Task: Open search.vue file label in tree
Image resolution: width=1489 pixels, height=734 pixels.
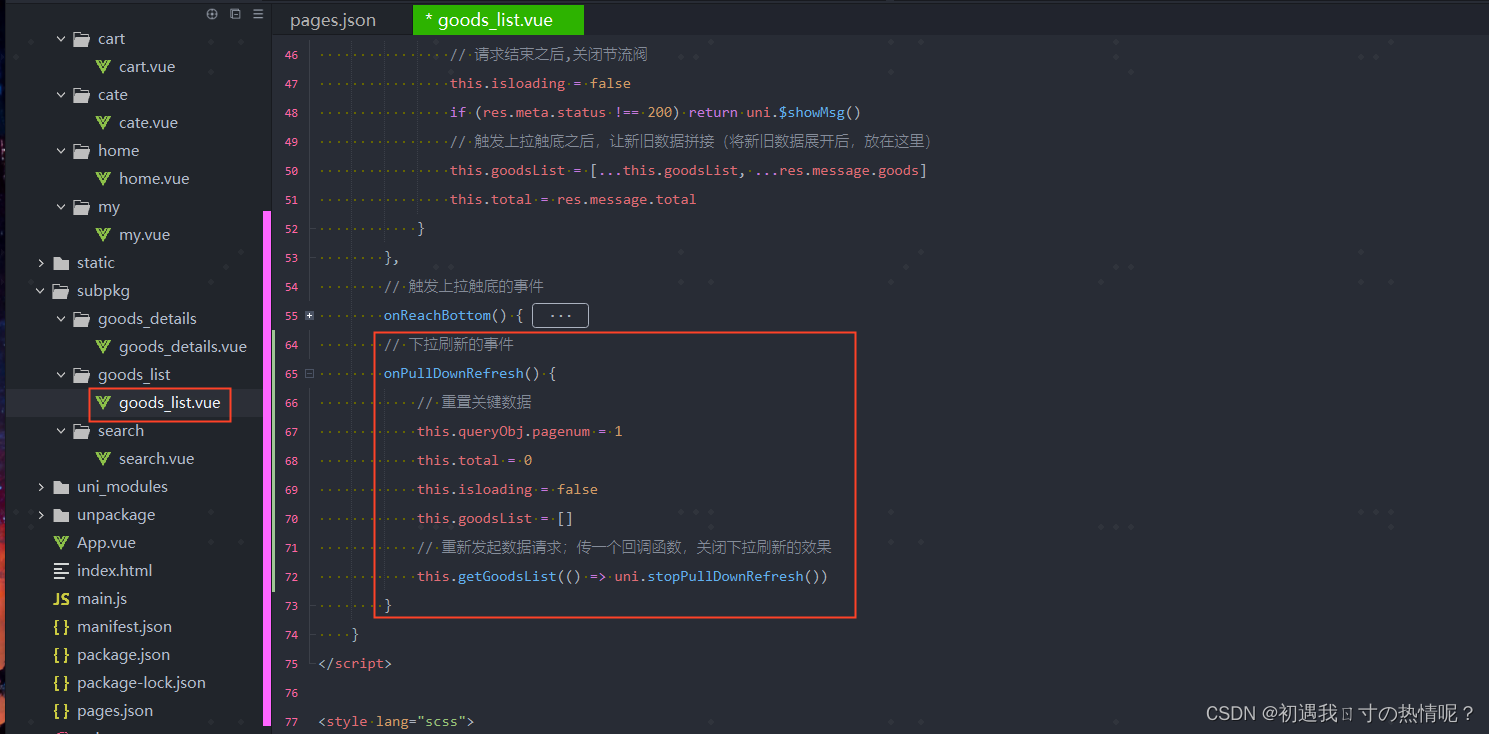Action: [157, 459]
